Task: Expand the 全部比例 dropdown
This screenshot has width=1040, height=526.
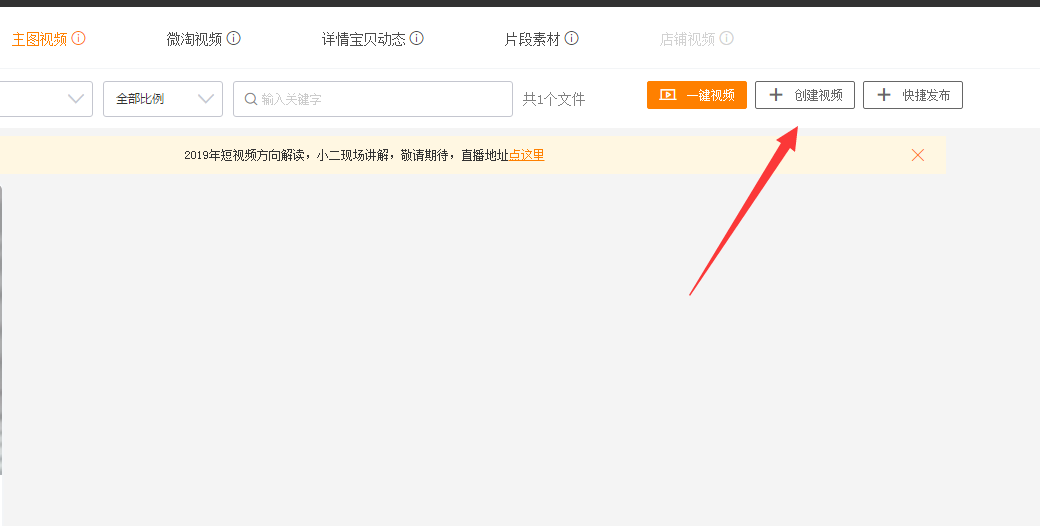Action: [x=162, y=99]
